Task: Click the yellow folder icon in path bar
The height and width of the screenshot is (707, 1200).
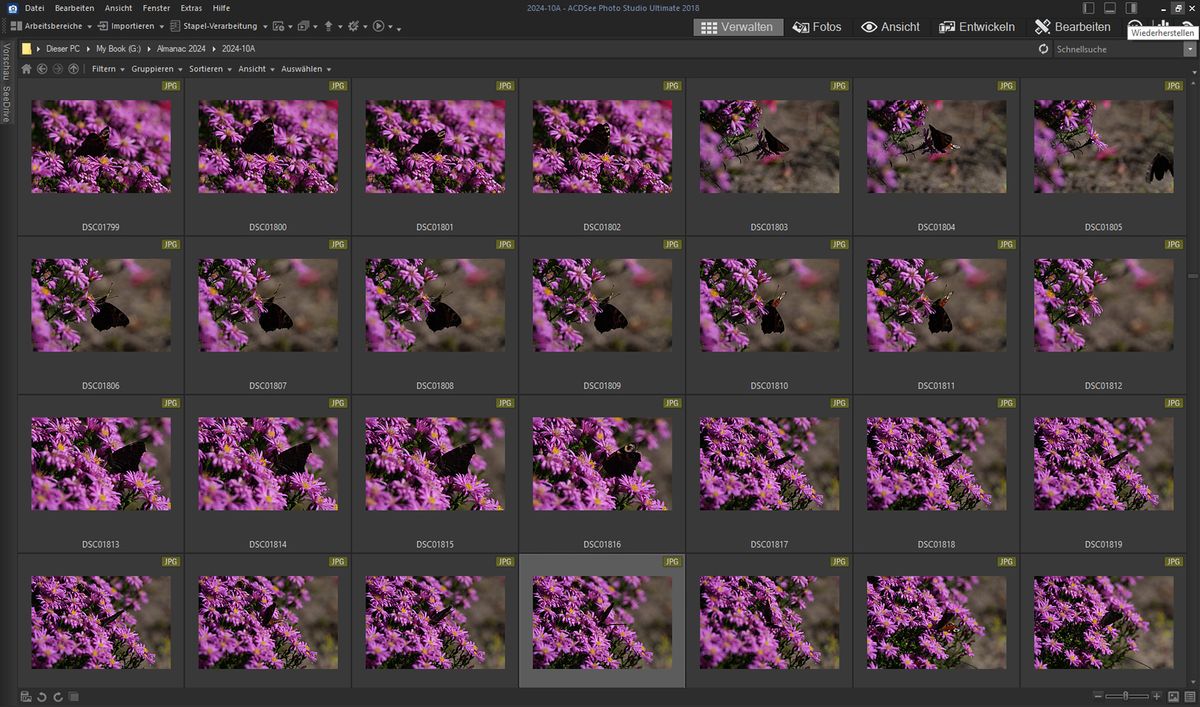Action: click(27, 48)
